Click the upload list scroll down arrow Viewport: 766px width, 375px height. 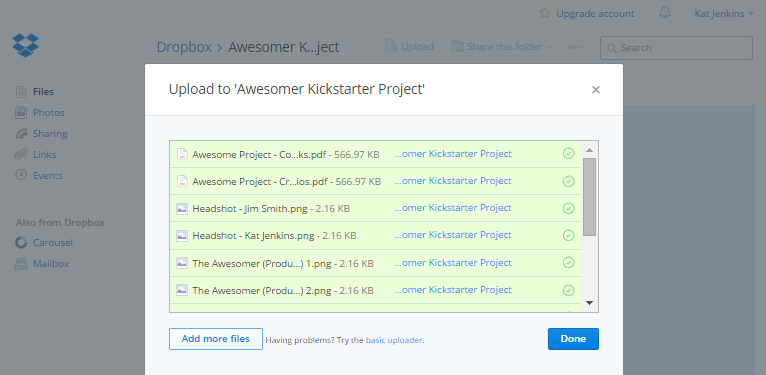click(590, 303)
